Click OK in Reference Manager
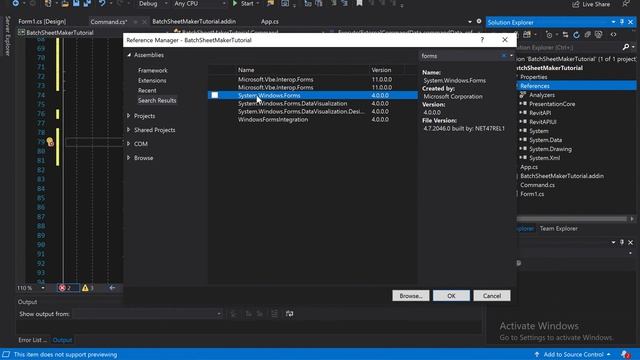640x360 pixels. [x=451, y=296]
